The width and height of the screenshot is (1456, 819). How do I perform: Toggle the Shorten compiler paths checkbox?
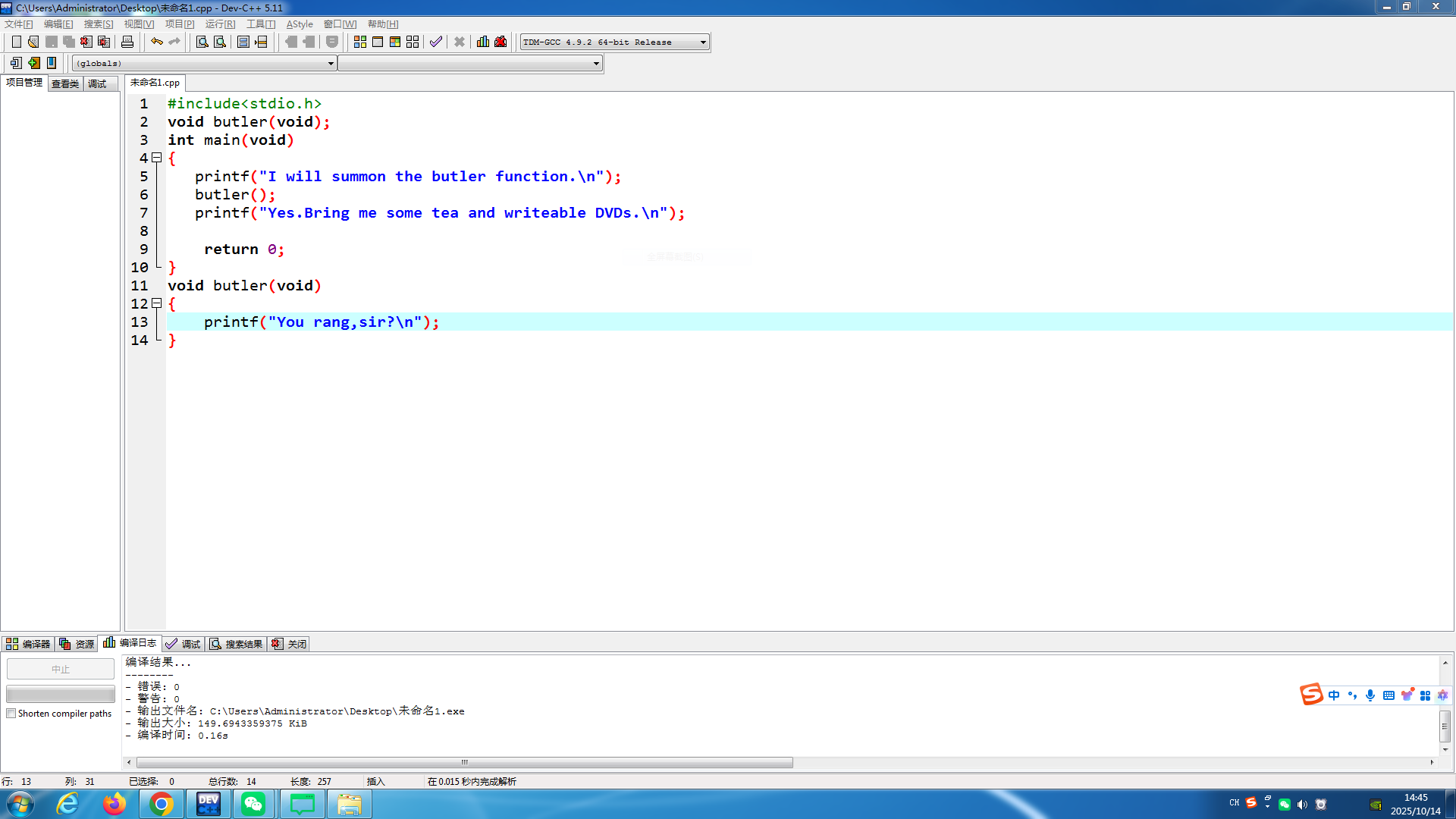(11, 714)
